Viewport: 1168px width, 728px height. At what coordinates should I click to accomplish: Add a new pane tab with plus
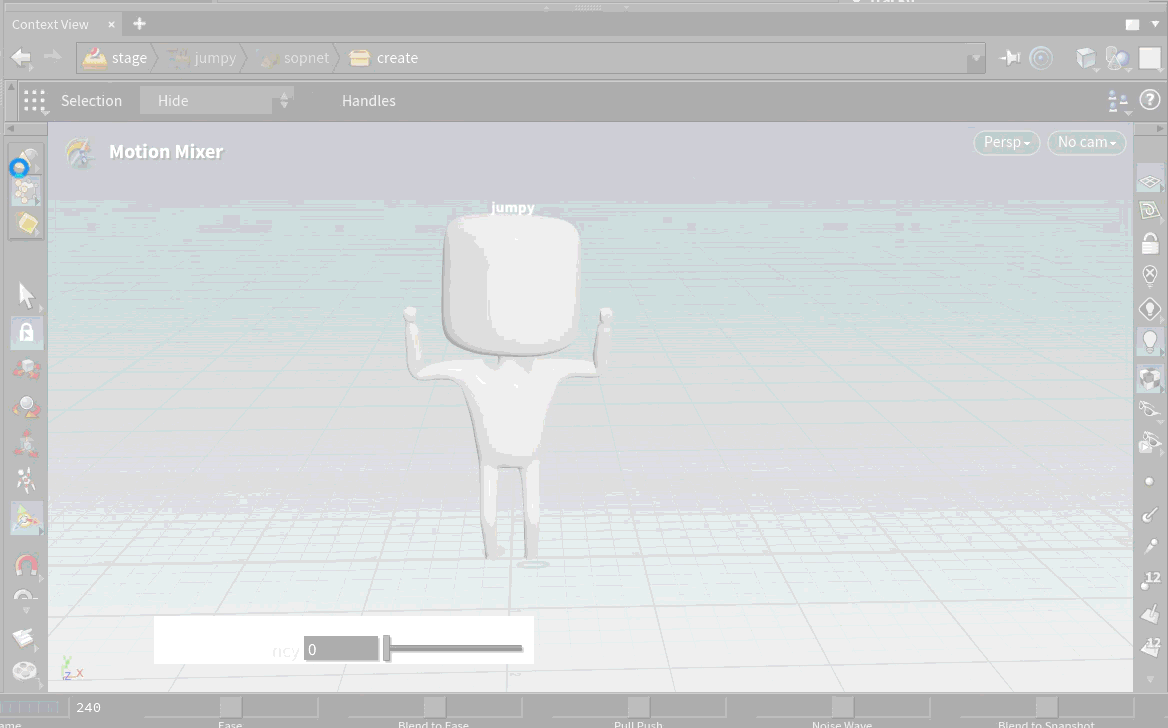(139, 24)
